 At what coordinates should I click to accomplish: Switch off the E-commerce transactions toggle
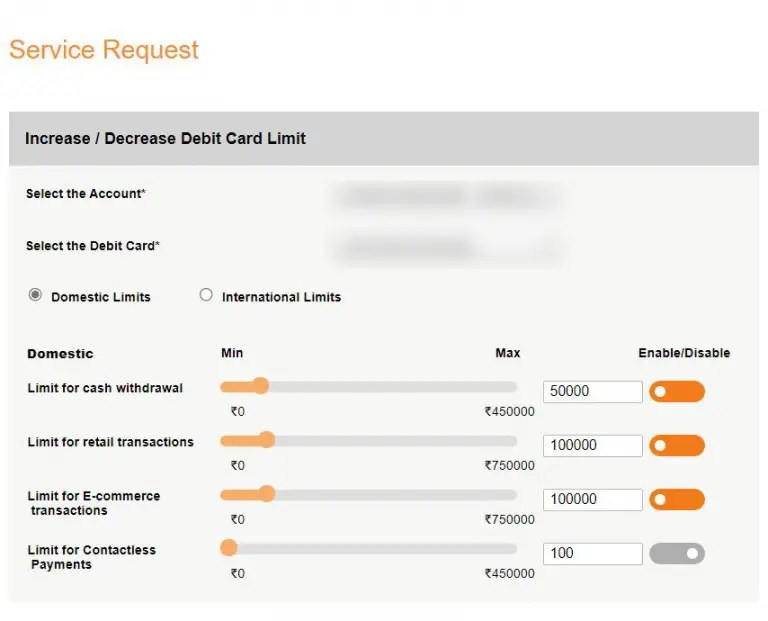(677, 500)
